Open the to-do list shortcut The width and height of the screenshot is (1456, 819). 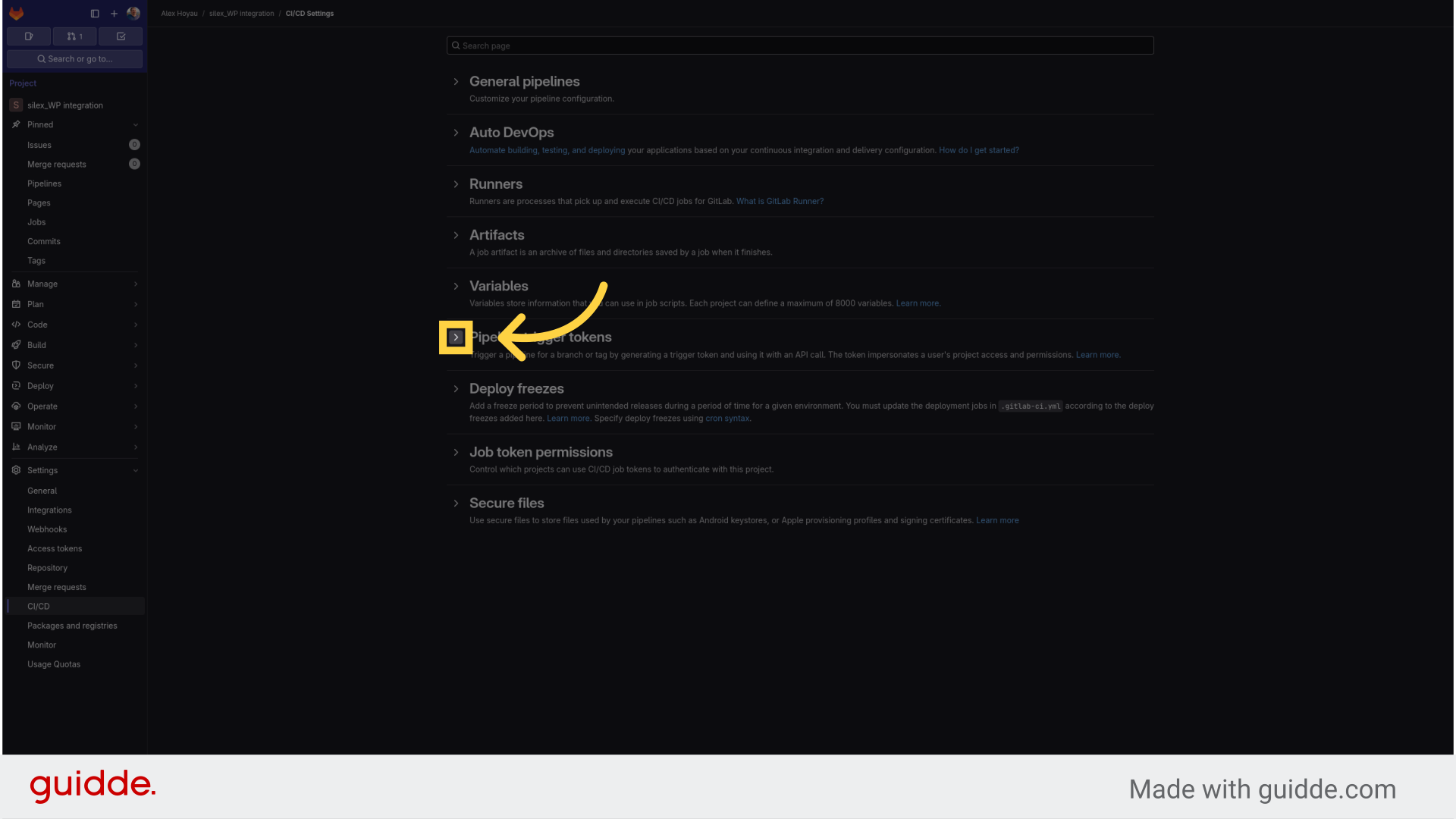[121, 36]
